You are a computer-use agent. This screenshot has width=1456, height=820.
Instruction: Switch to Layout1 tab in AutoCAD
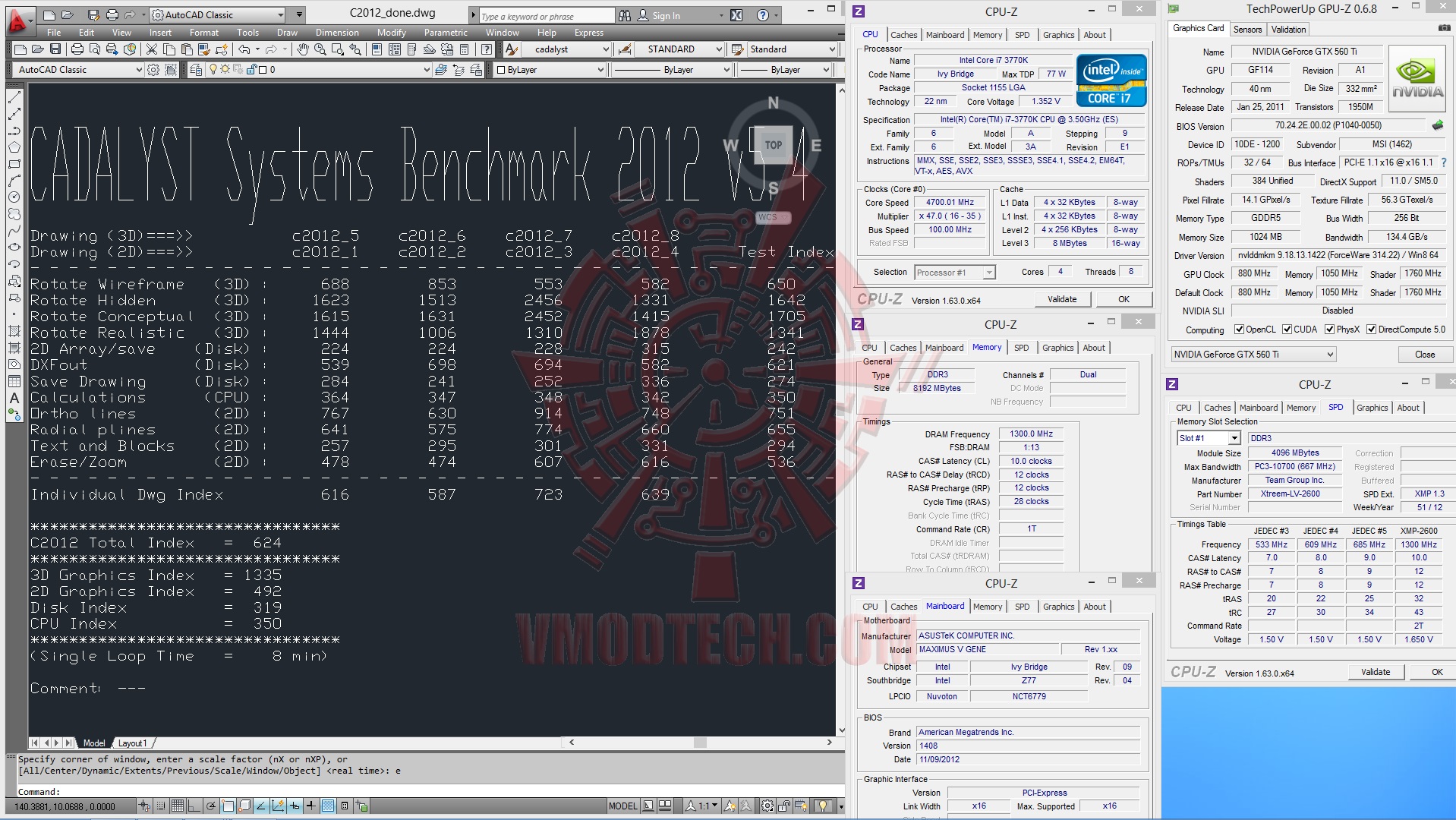pyautogui.click(x=132, y=743)
